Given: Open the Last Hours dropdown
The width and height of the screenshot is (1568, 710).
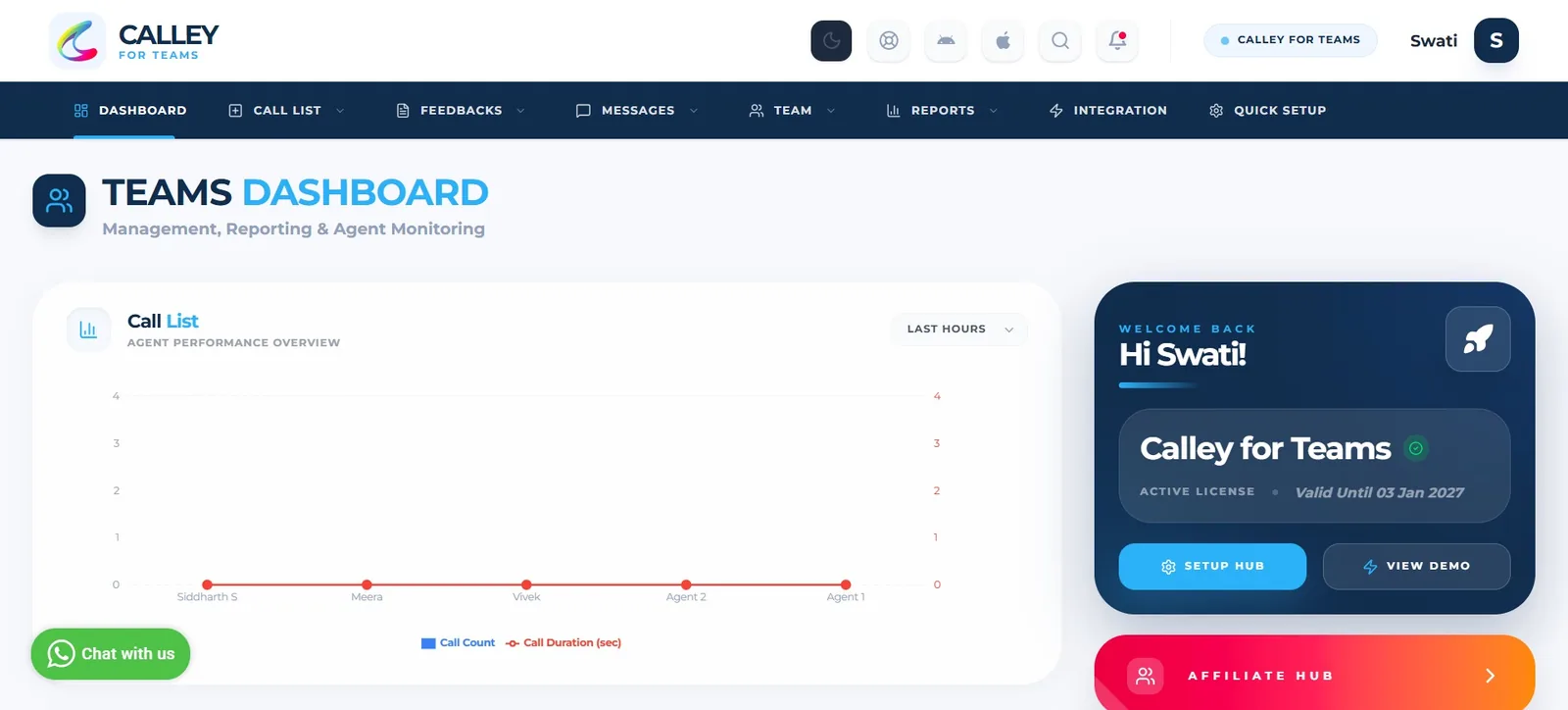Looking at the screenshot, I should pyautogui.click(x=959, y=330).
